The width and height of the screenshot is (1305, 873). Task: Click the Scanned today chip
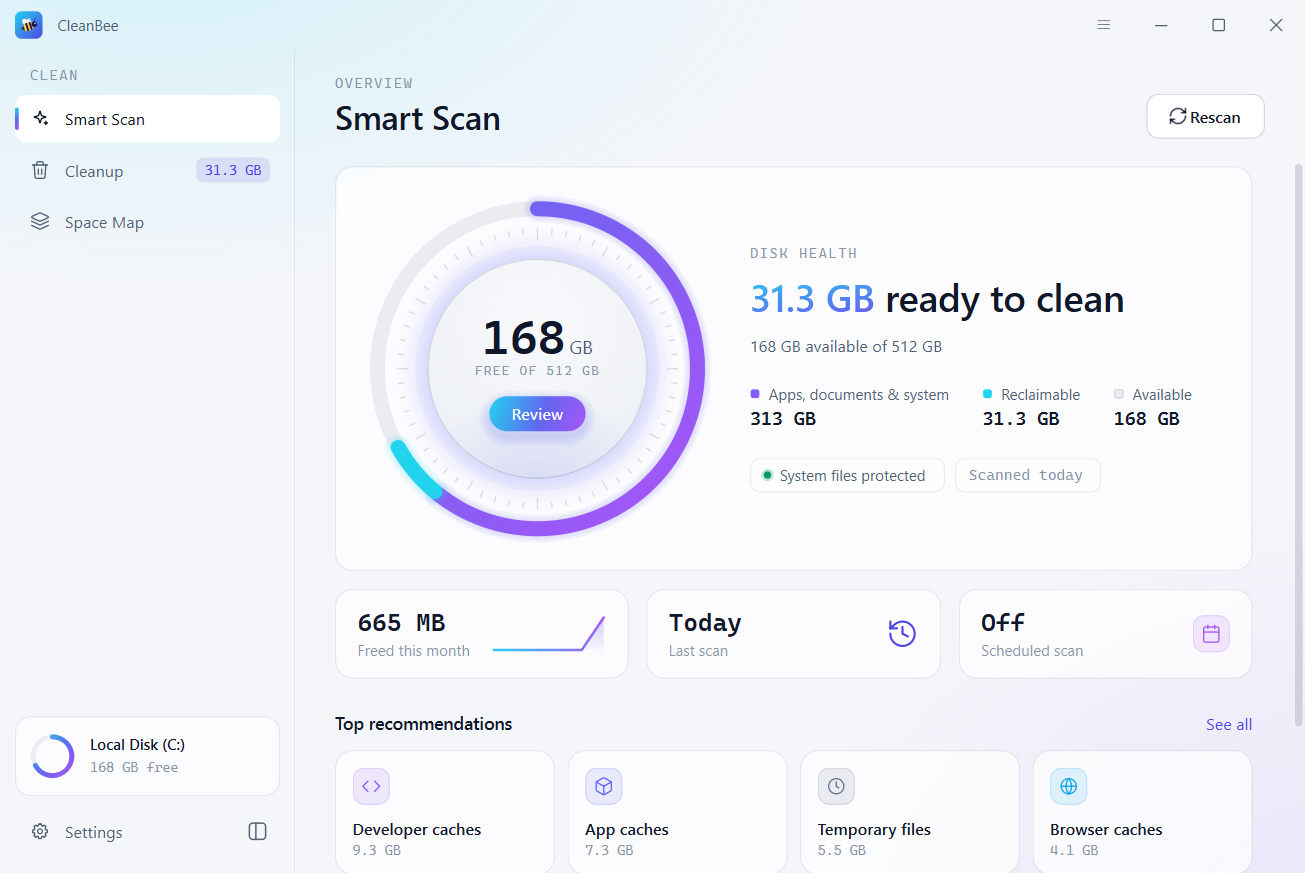pos(1027,475)
